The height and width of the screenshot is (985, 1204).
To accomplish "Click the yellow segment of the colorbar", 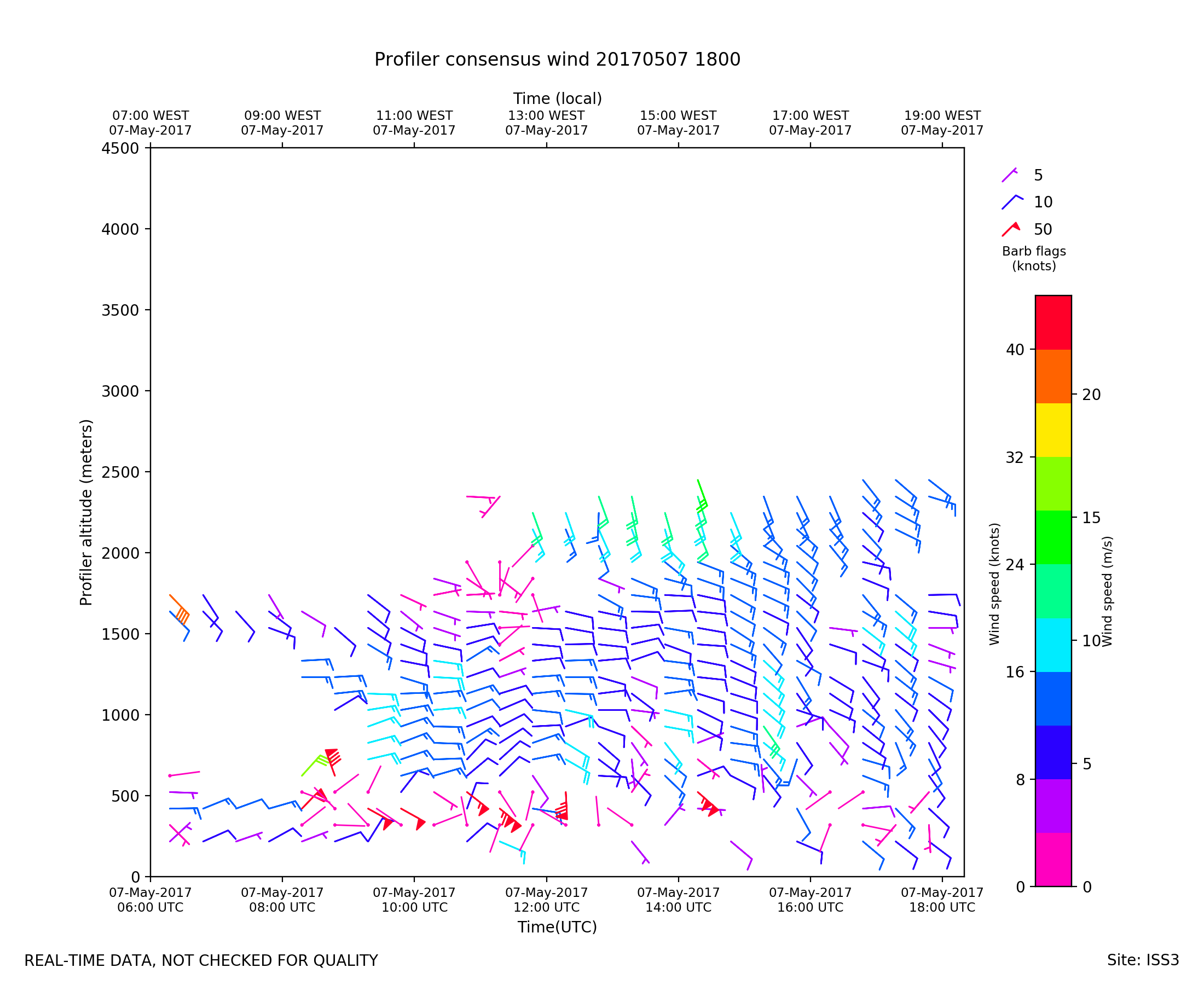I will (1052, 430).
